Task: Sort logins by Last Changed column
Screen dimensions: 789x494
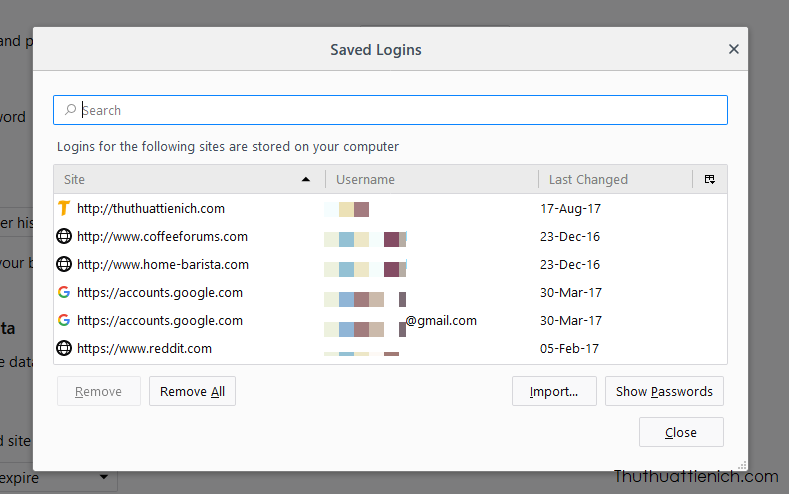Action: (610, 180)
